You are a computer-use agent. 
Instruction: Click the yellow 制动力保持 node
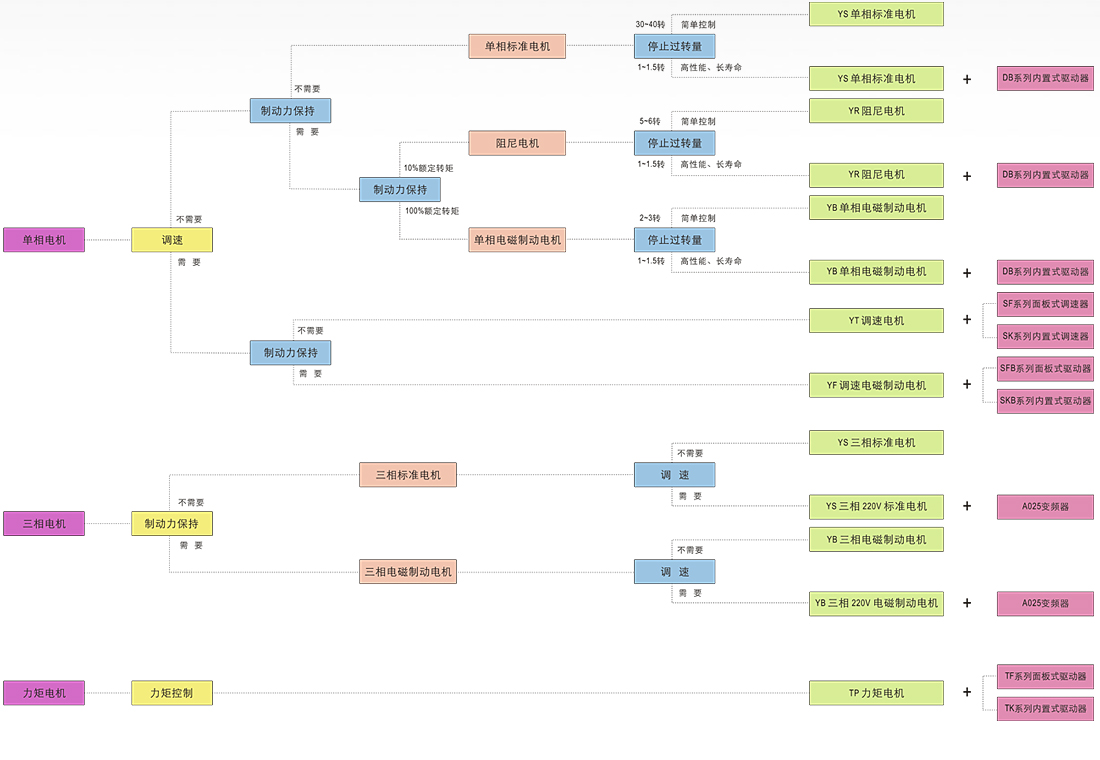click(x=172, y=524)
